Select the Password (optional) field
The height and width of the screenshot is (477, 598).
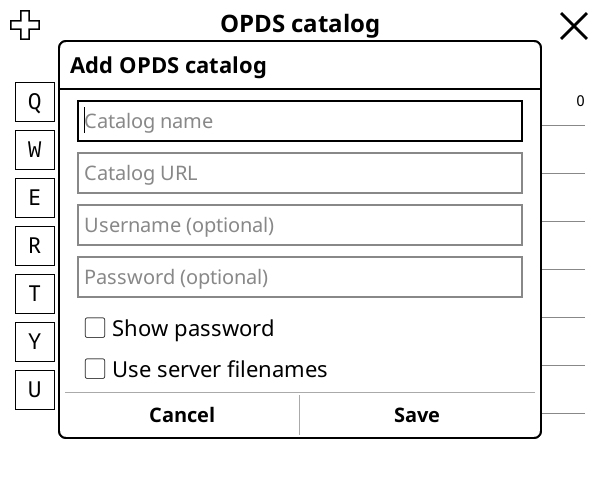coord(300,277)
